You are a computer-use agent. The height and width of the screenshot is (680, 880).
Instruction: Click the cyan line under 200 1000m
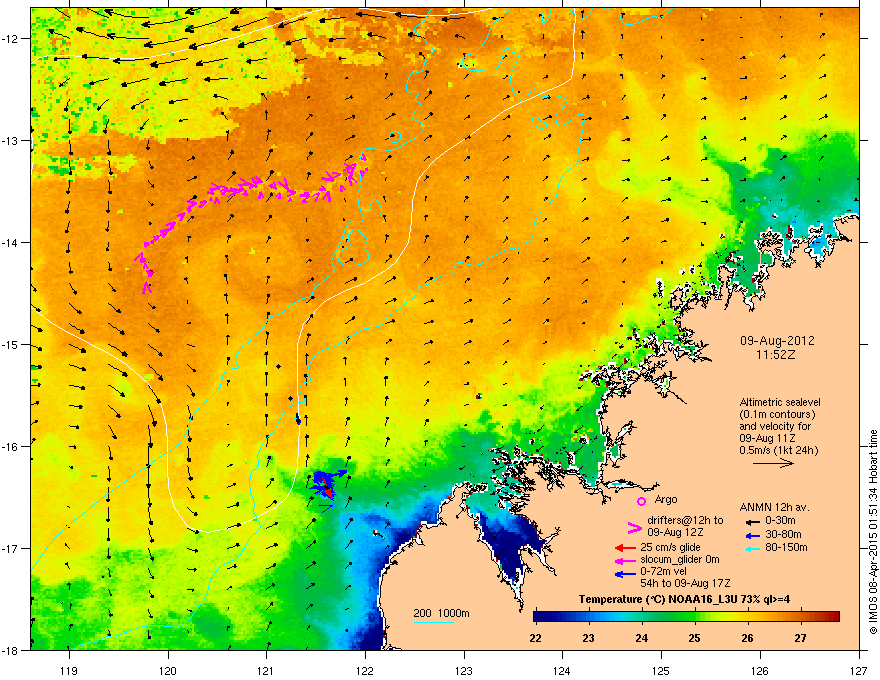(x=433, y=622)
